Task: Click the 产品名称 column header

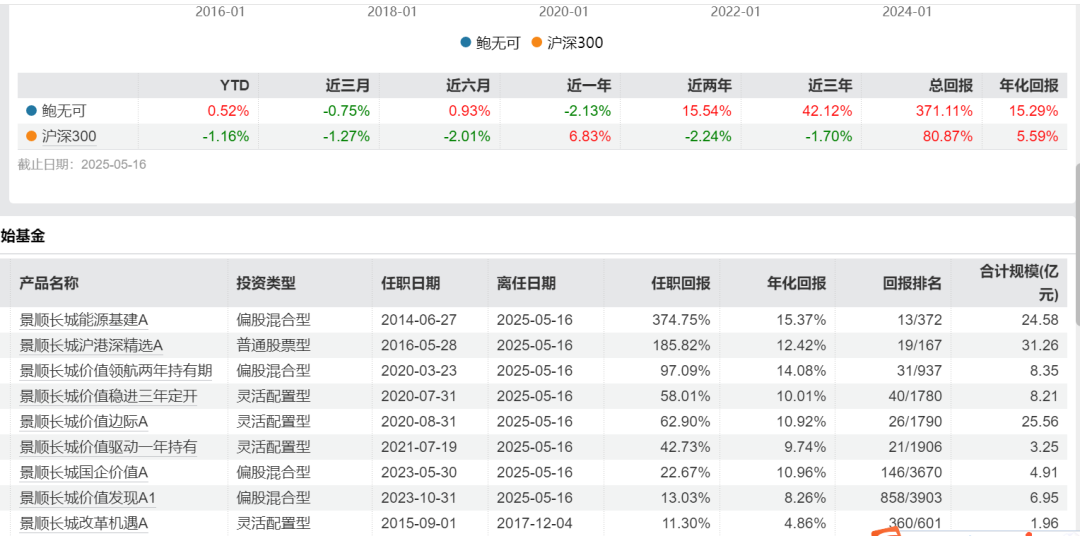Action: (x=49, y=283)
